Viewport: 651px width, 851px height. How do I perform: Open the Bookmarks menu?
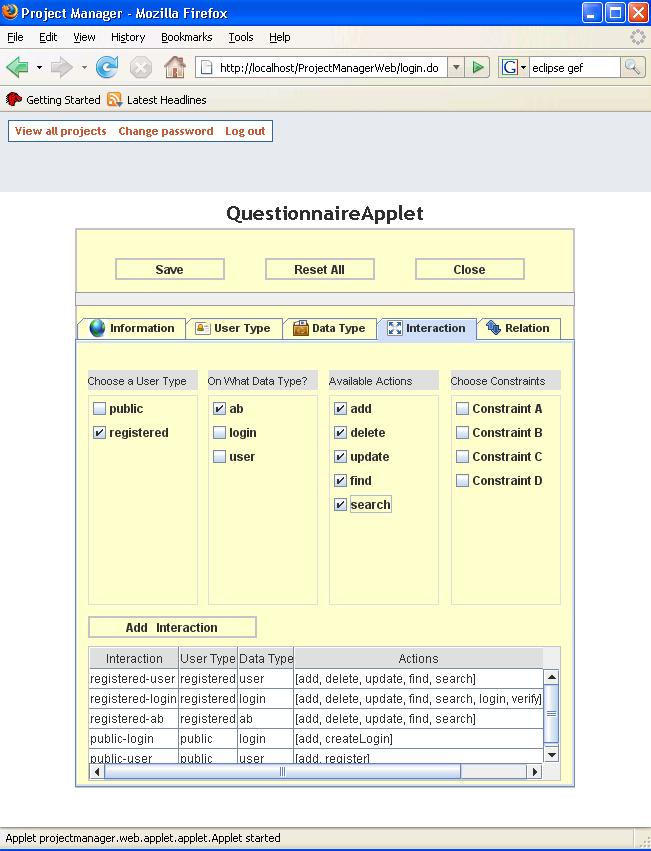point(186,37)
